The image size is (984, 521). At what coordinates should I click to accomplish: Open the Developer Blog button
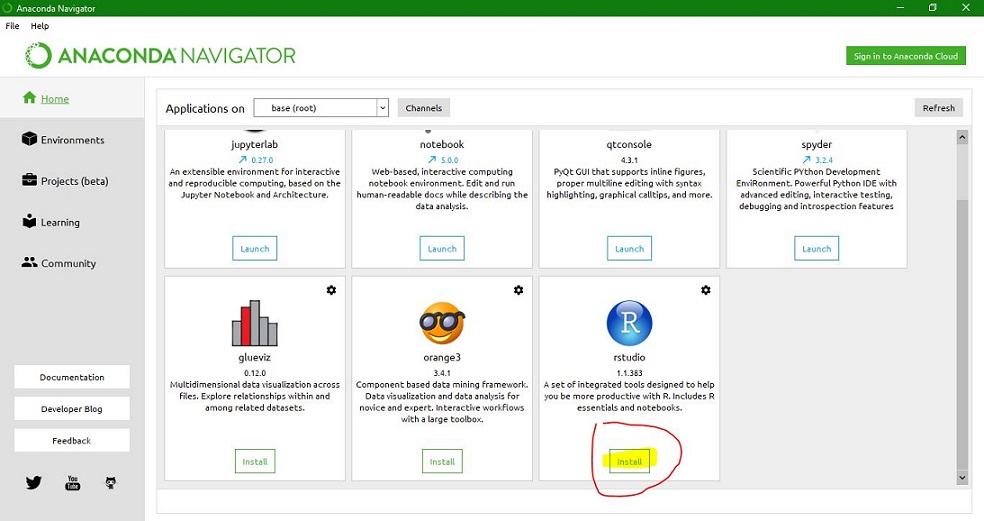click(x=72, y=409)
